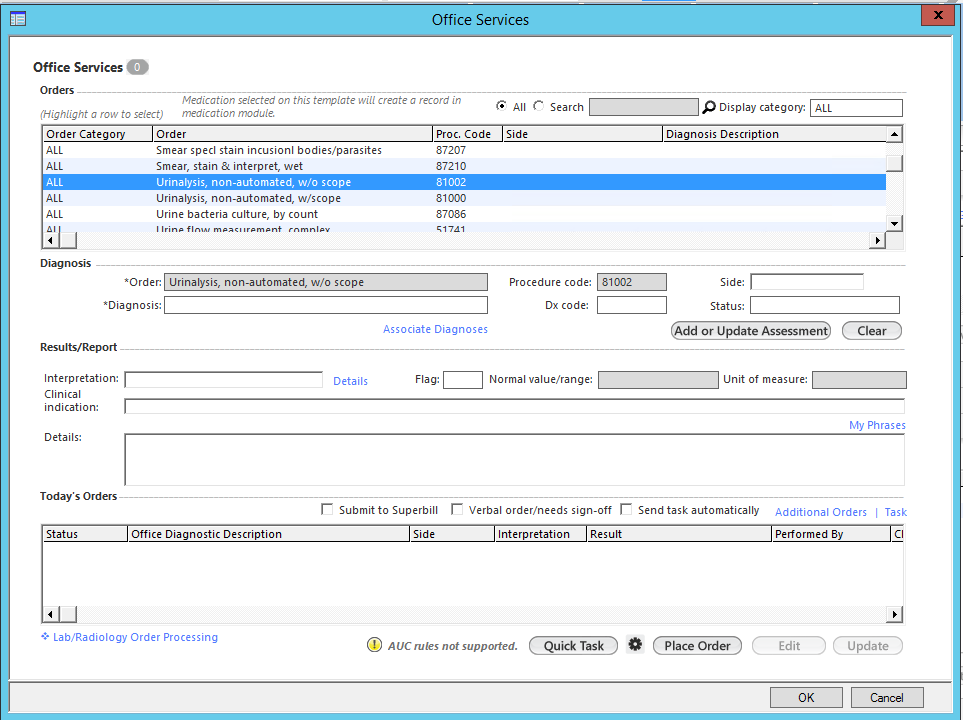Click the Office Diagnostic Description column header
Image resolution: width=963 pixels, height=720 pixels.
(x=268, y=534)
